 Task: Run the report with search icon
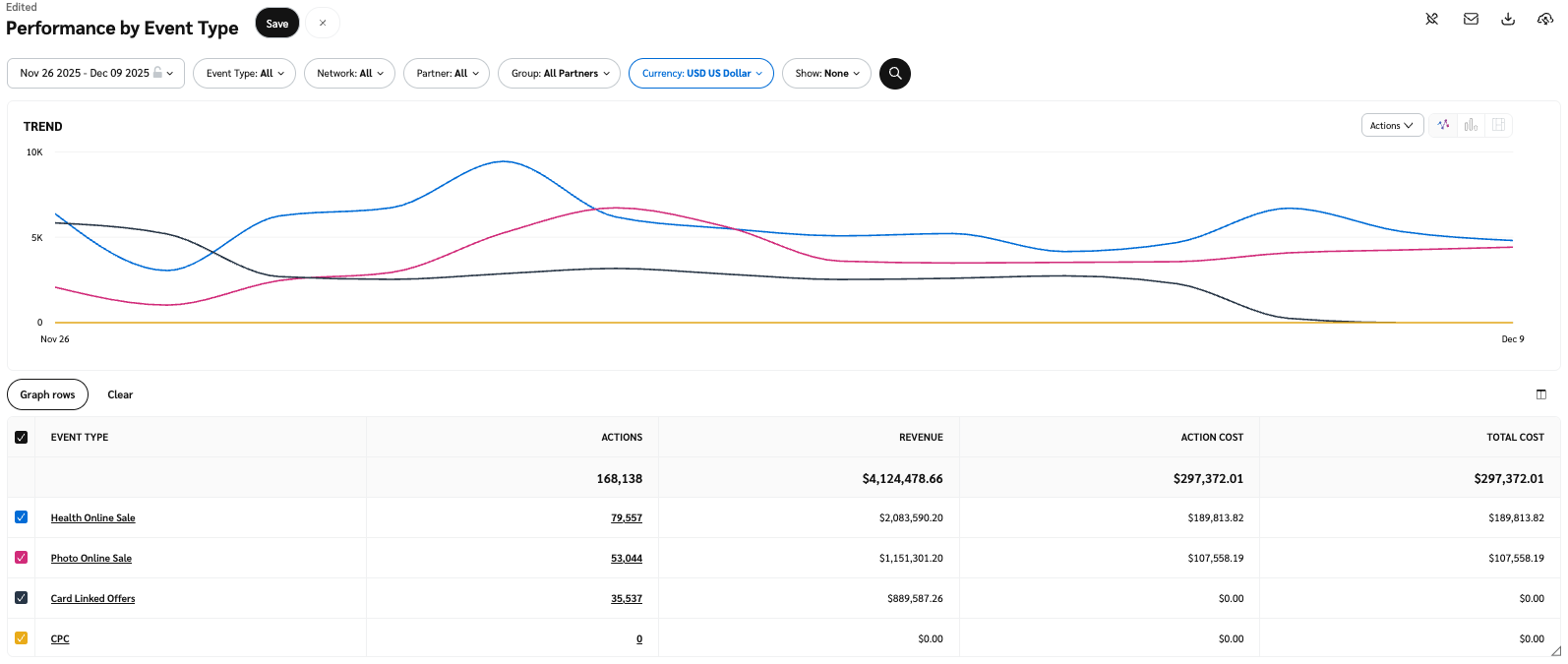894,74
